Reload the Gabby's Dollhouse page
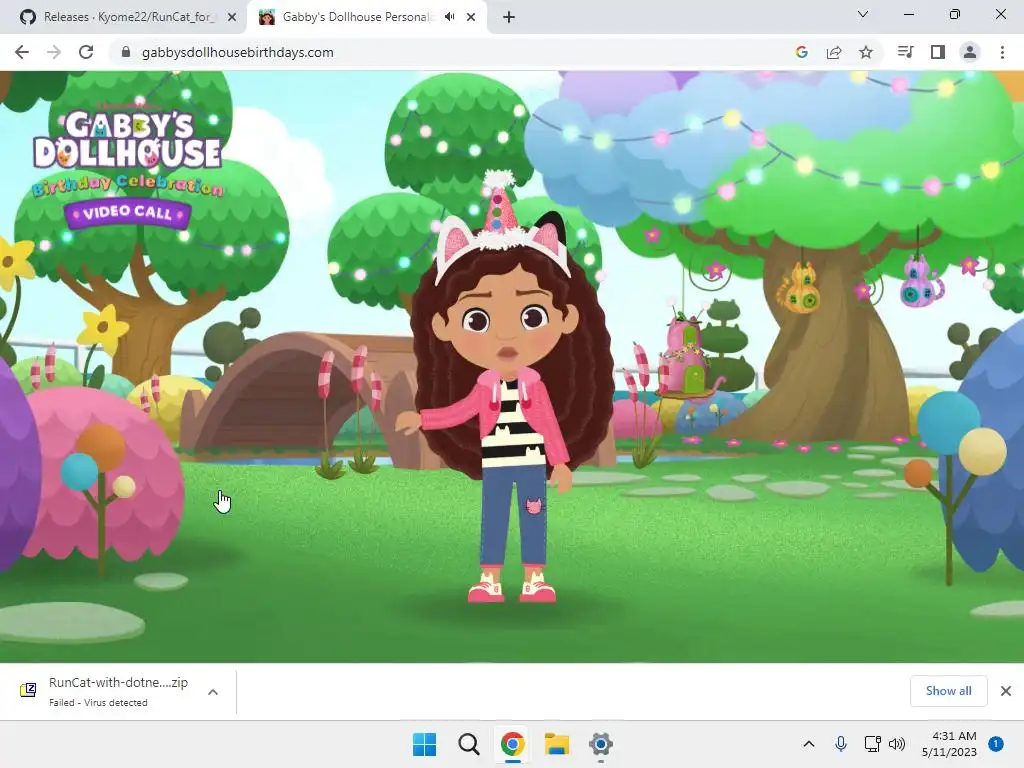1024x768 pixels. (x=86, y=52)
